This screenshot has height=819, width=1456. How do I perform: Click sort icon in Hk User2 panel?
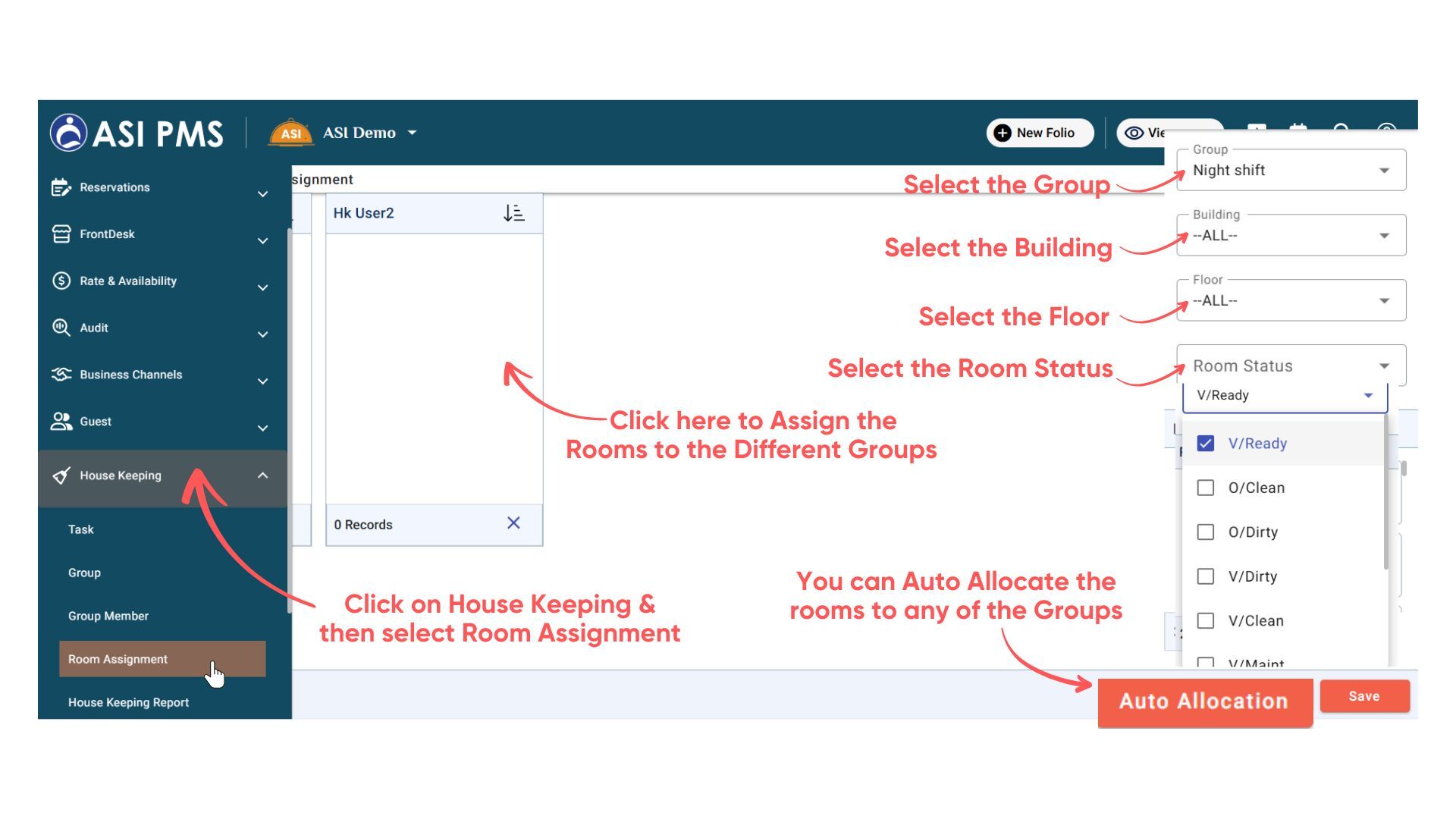[513, 213]
